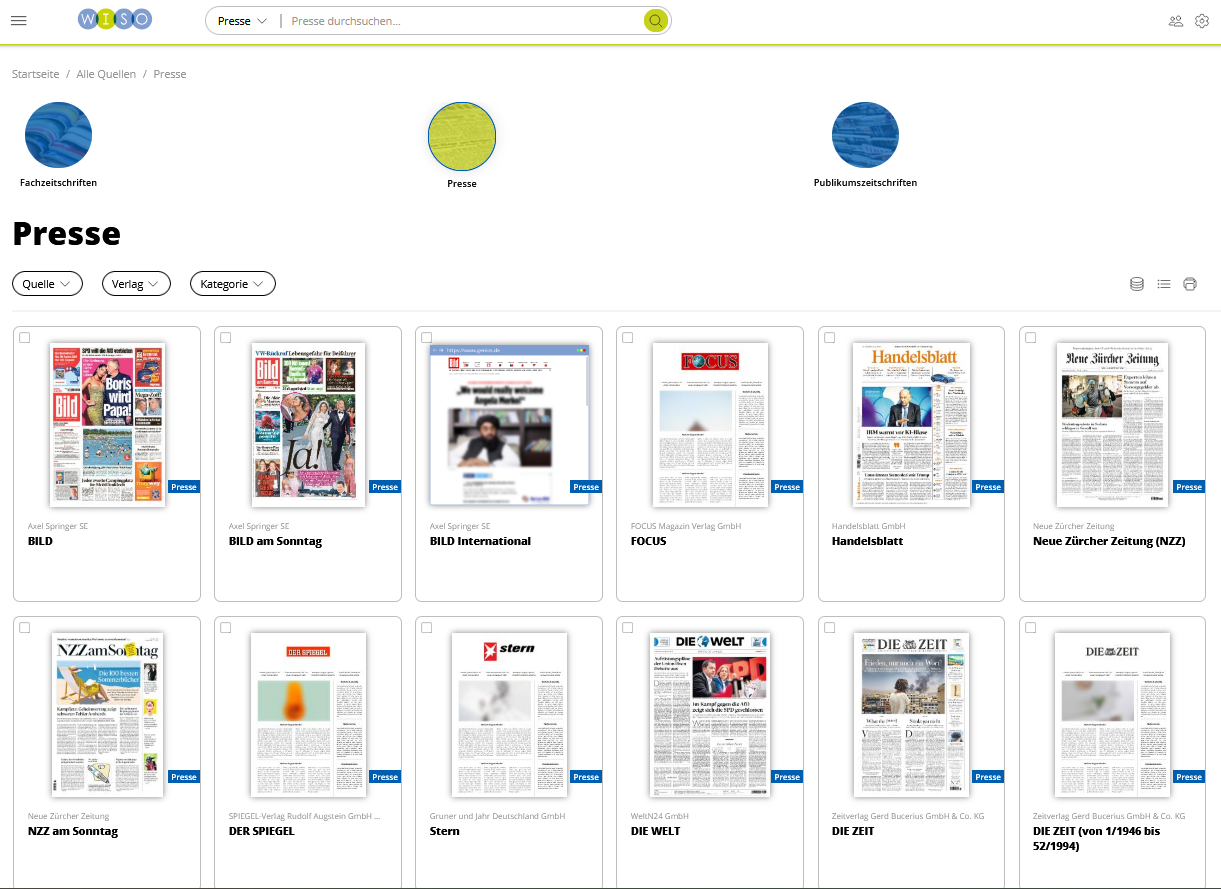Image resolution: width=1221 pixels, height=889 pixels.
Task: Click the print icon
Action: click(x=1190, y=284)
